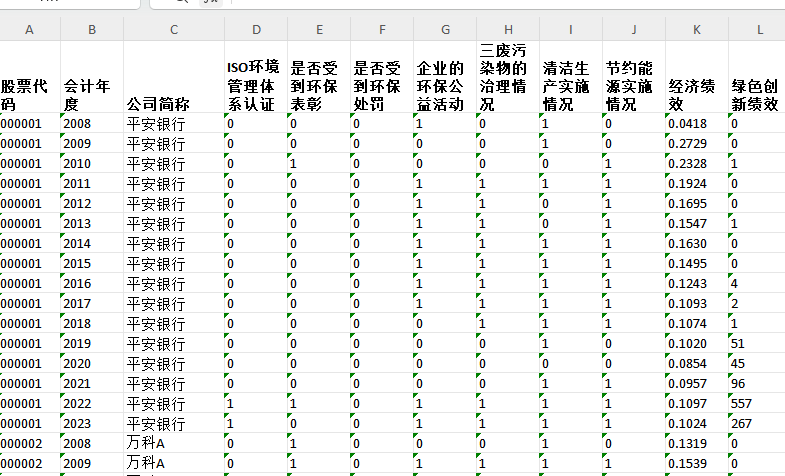Screen dimensions: 785x476
Task: Select green innovation cell 267
Action: pyautogui.click(x=757, y=423)
